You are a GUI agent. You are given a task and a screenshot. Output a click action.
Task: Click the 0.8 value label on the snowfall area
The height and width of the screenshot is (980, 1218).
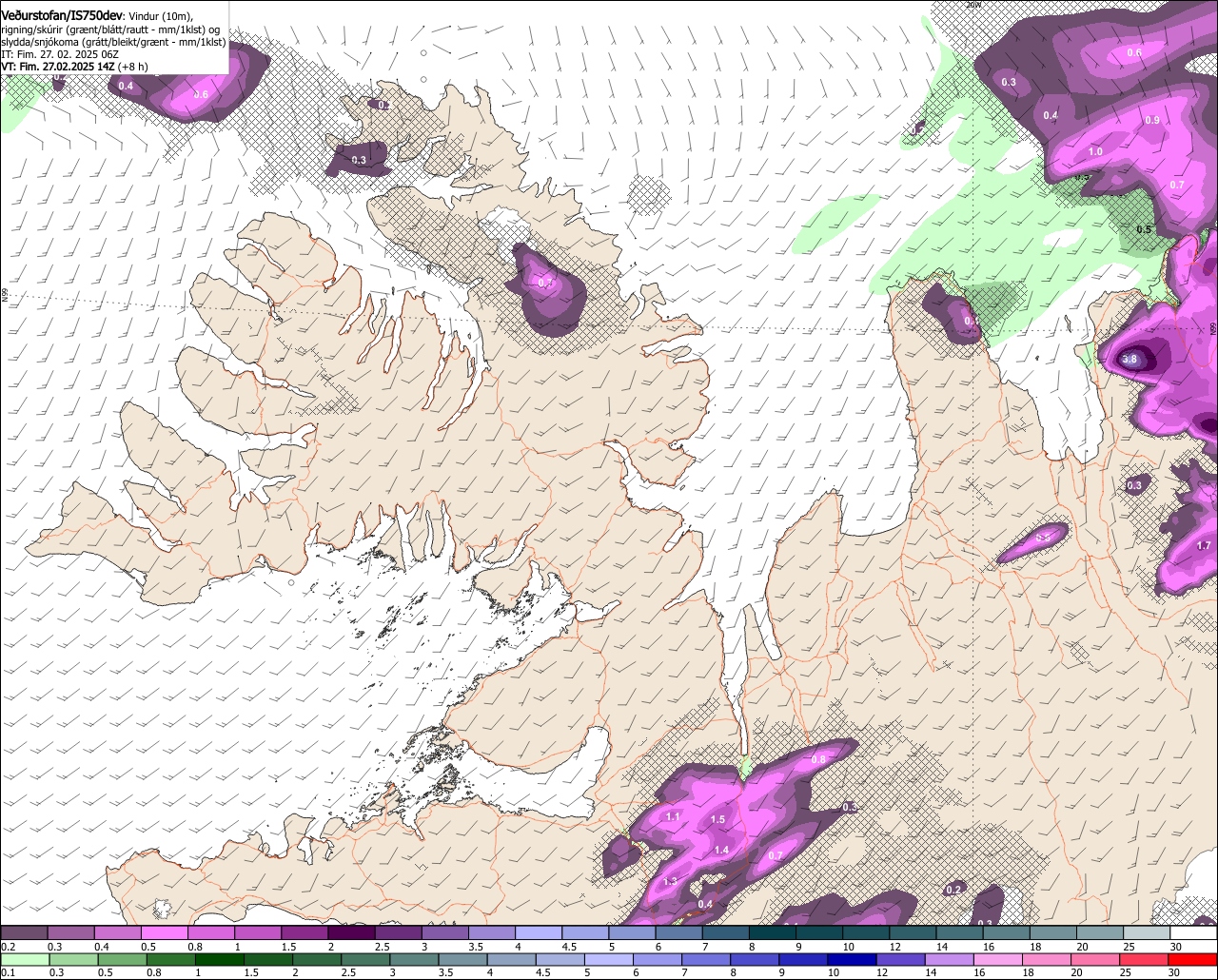click(x=818, y=760)
